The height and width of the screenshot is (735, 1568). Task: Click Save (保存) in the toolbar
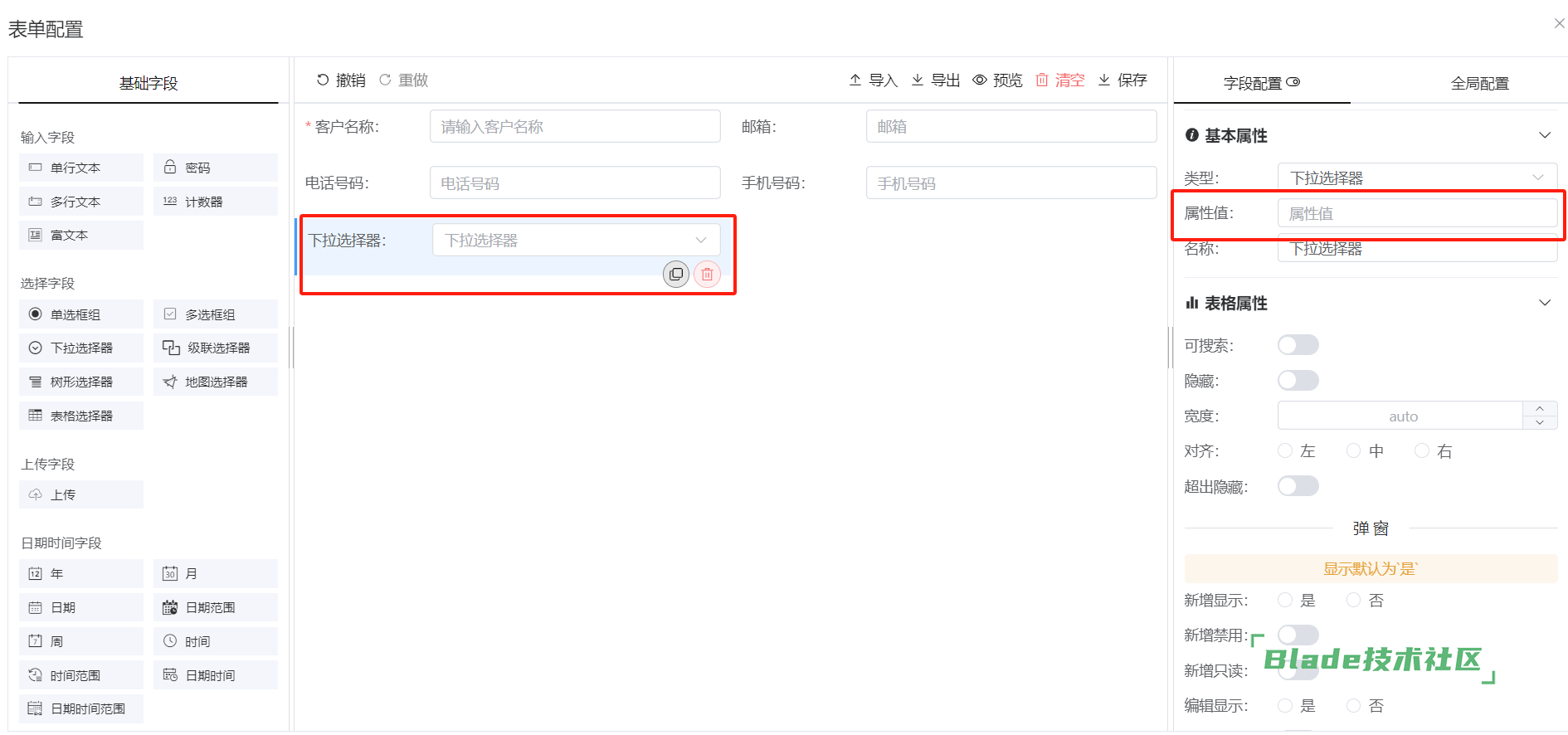point(1122,80)
